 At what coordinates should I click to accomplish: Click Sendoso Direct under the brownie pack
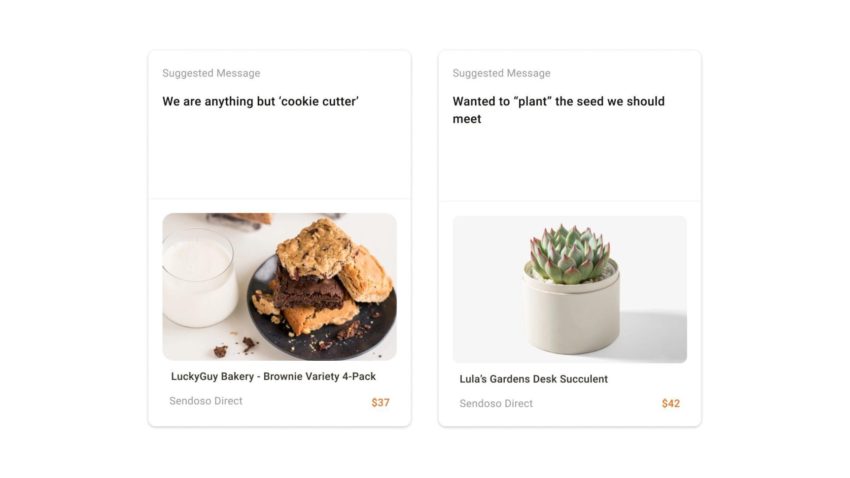click(205, 401)
